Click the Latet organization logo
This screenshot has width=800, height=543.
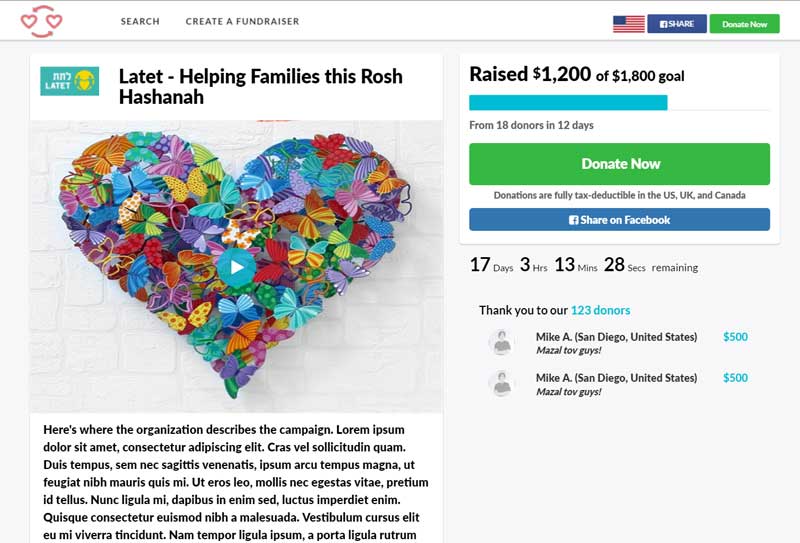click(x=70, y=80)
